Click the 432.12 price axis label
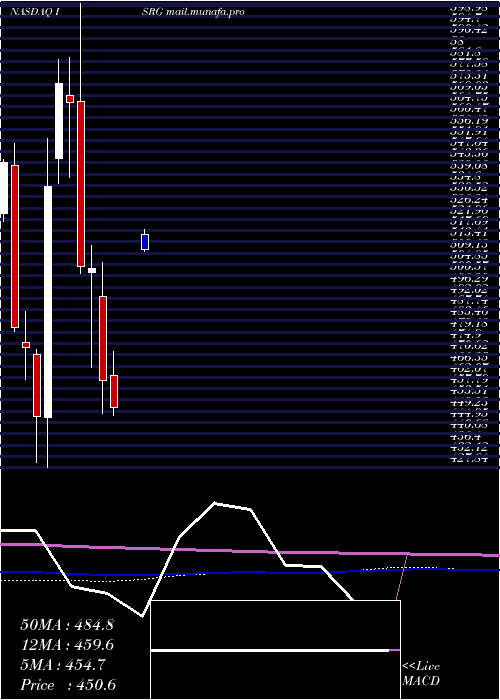The height and width of the screenshot is (700, 500). pos(469,447)
